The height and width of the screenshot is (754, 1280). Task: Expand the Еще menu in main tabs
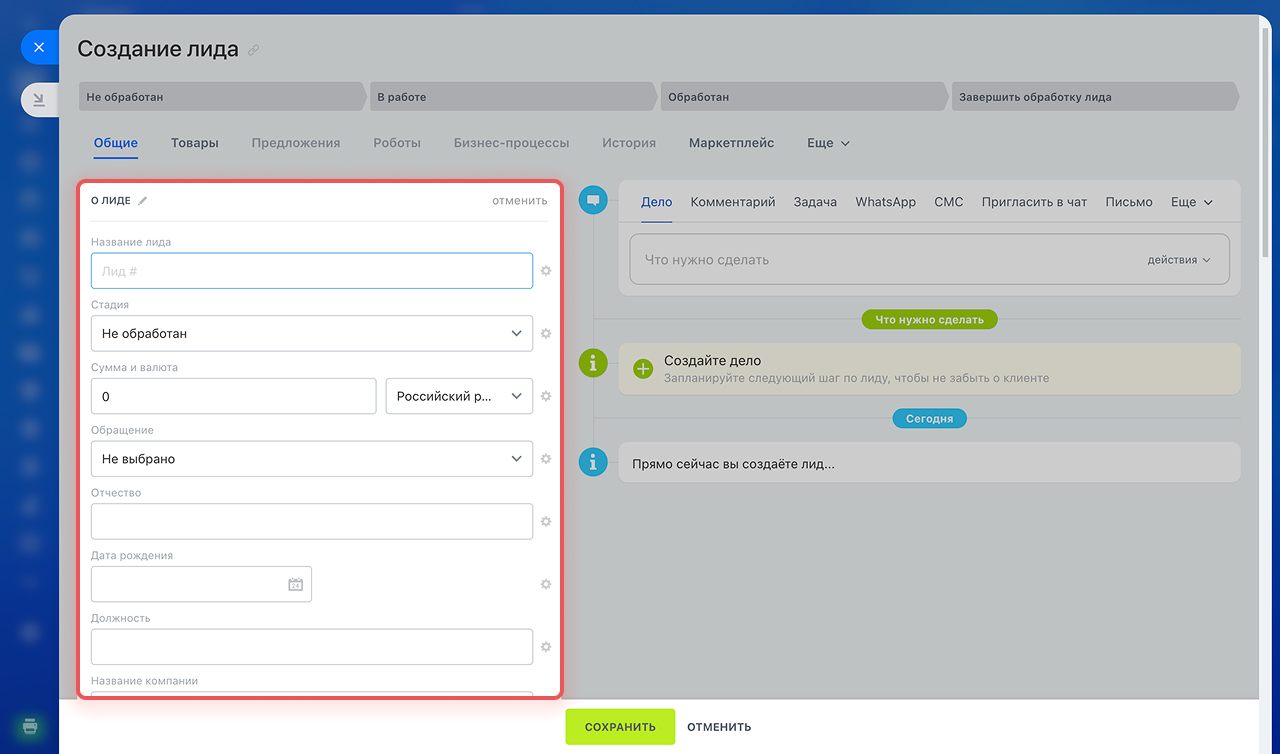click(x=828, y=143)
